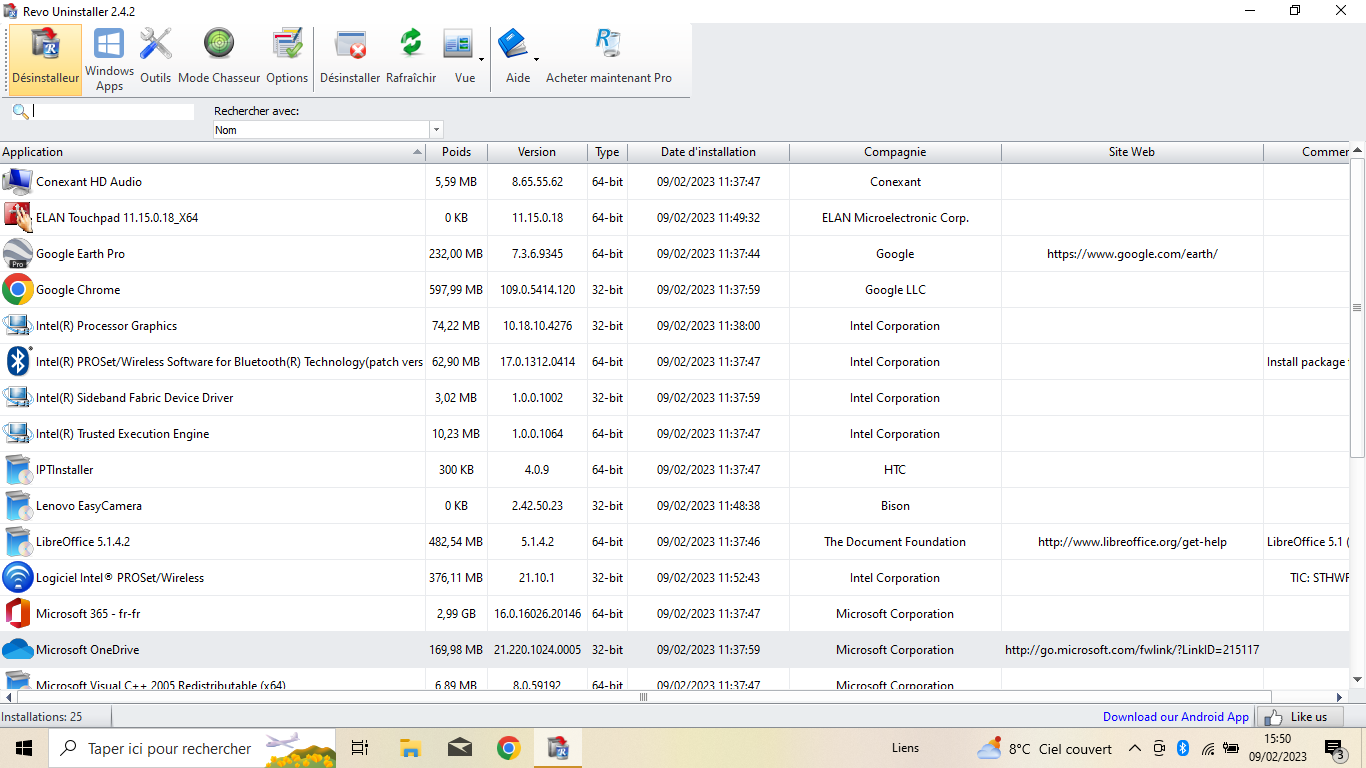Click the Bluetooth tray icon
The height and width of the screenshot is (768, 1366).
pos(1182,748)
